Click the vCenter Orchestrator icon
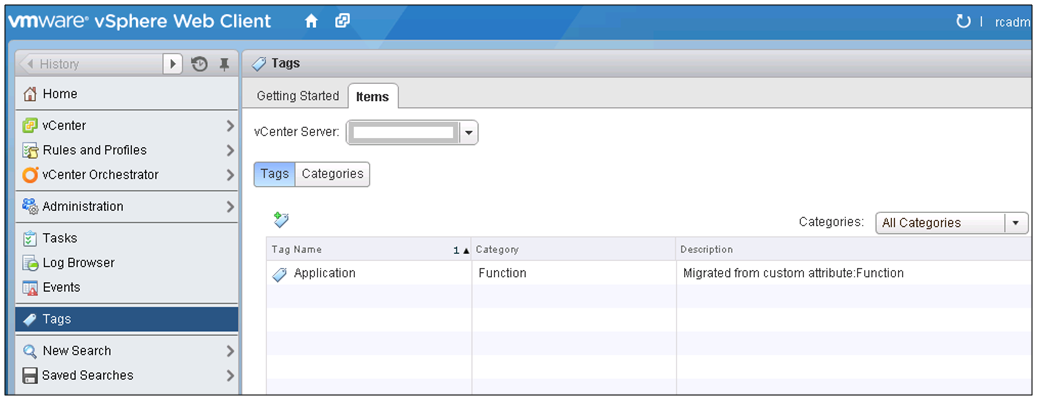Image resolution: width=1037 pixels, height=399 pixels. [x=30, y=175]
